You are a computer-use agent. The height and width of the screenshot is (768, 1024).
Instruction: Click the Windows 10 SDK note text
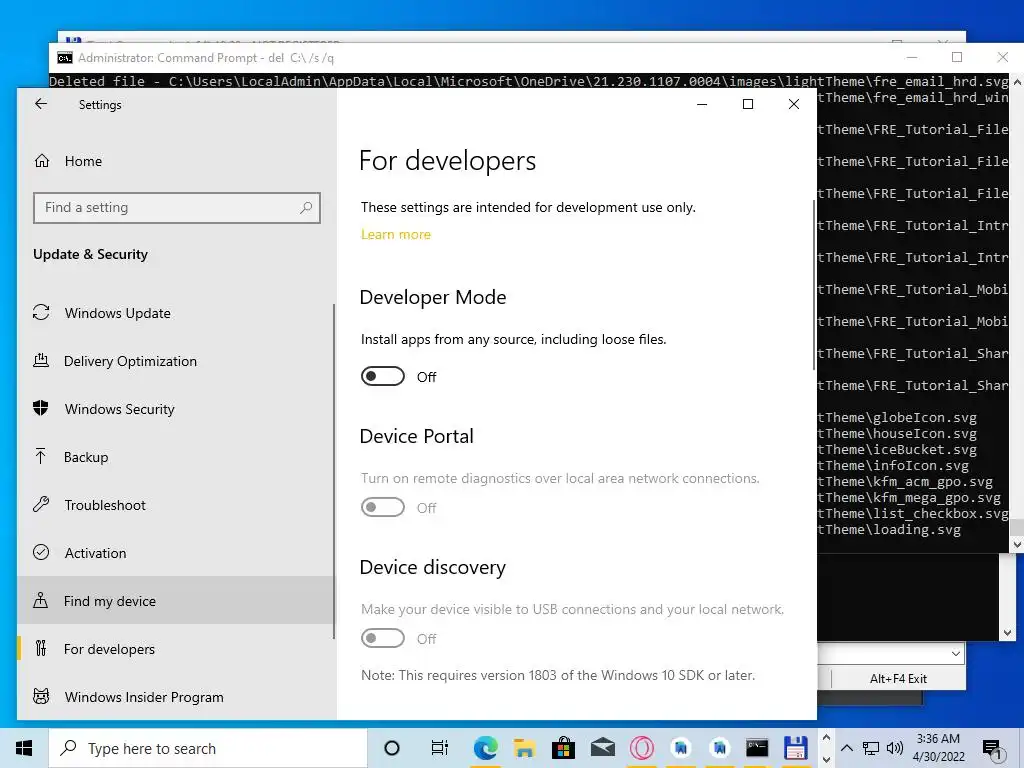click(x=558, y=675)
